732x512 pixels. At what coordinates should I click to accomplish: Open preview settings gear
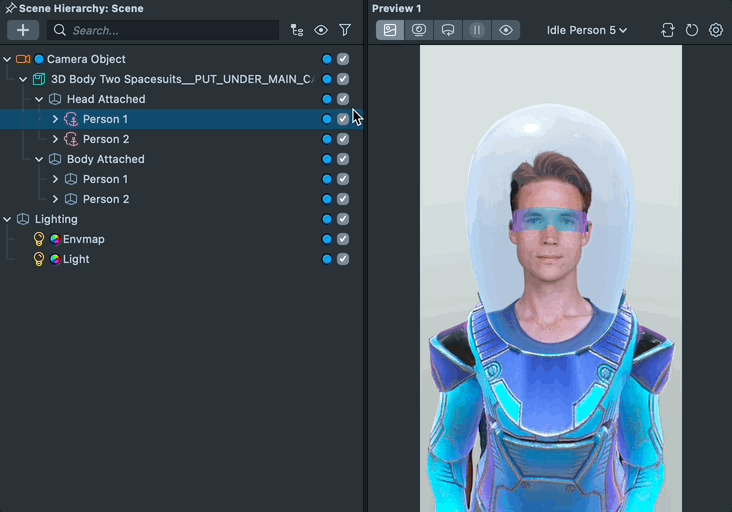pyautogui.click(x=716, y=30)
